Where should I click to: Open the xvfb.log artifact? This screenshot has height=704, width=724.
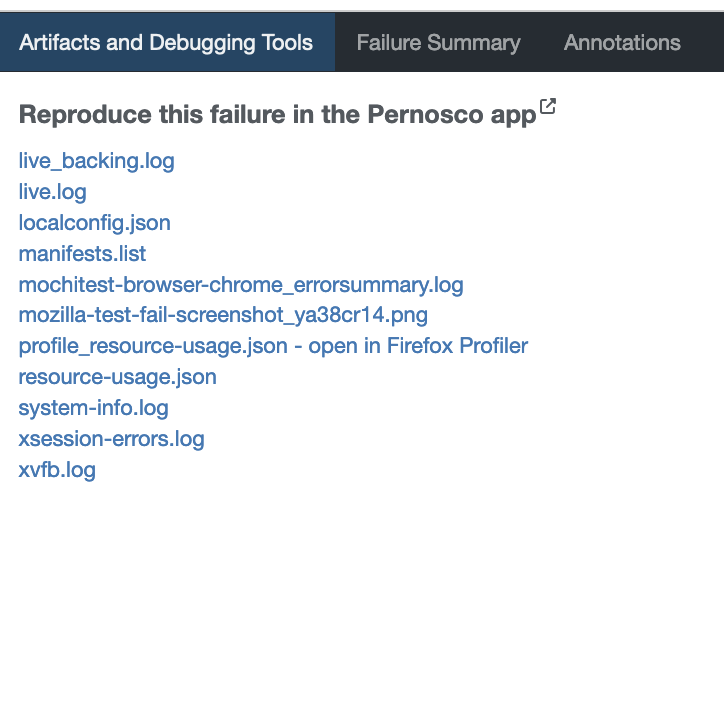(57, 470)
